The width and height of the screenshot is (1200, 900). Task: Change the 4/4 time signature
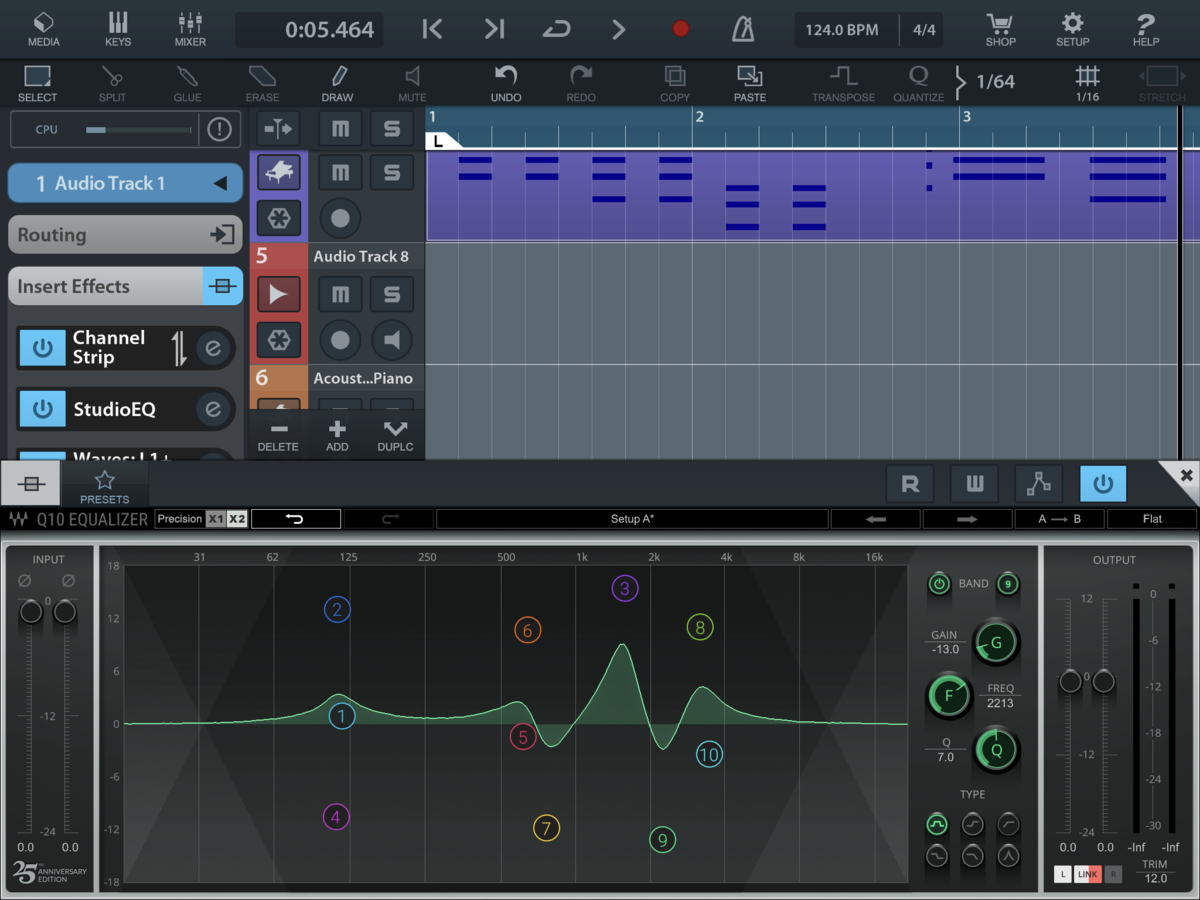[x=924, y=30]
